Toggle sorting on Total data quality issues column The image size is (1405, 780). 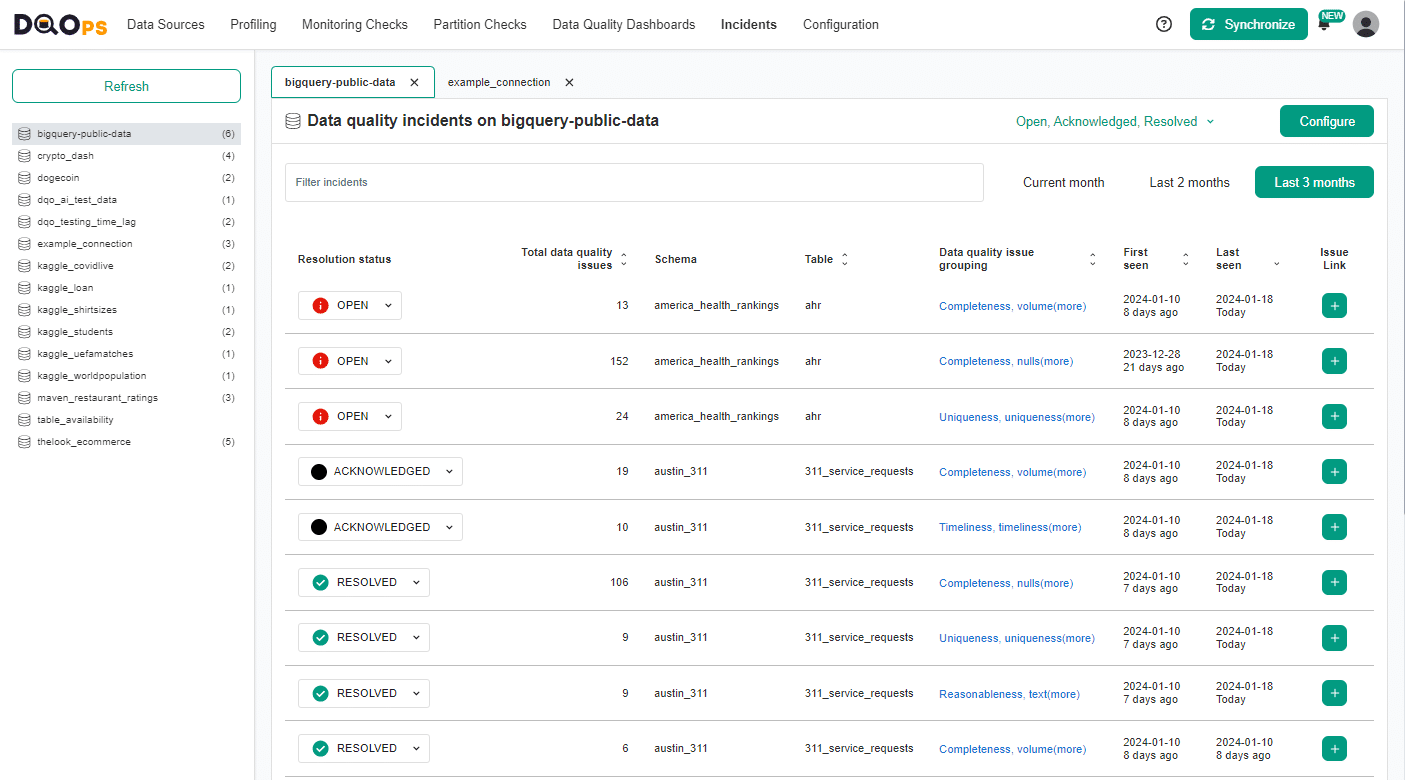(623, 259)
